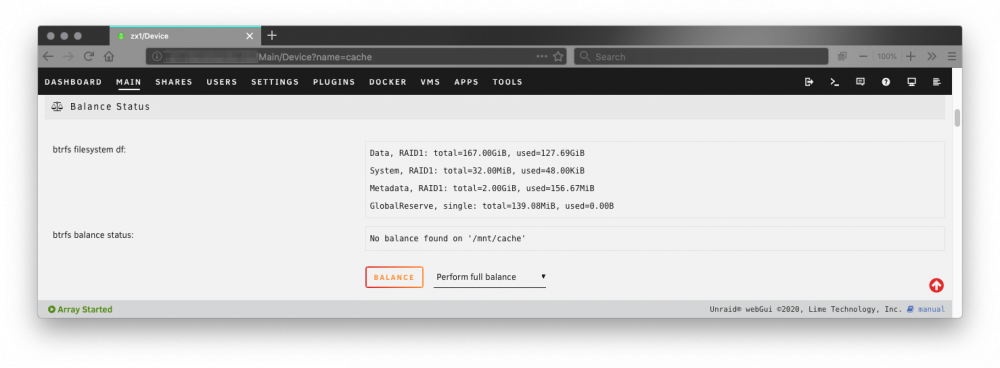The image size is (1000, 368).
Task: Click the browser Search field
Action: pos(701,57)
